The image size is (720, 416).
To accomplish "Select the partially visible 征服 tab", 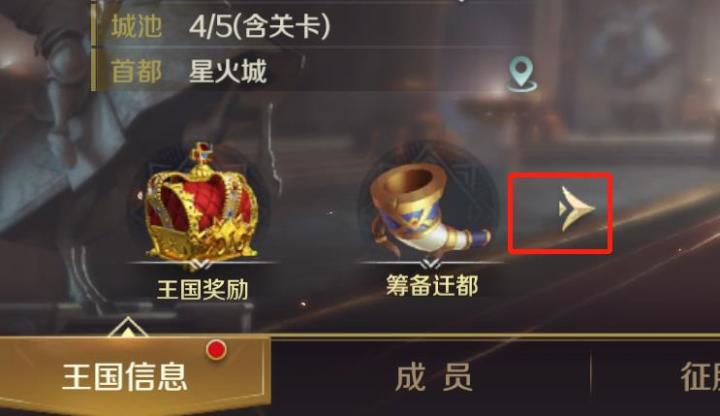I will click(700, 377).
